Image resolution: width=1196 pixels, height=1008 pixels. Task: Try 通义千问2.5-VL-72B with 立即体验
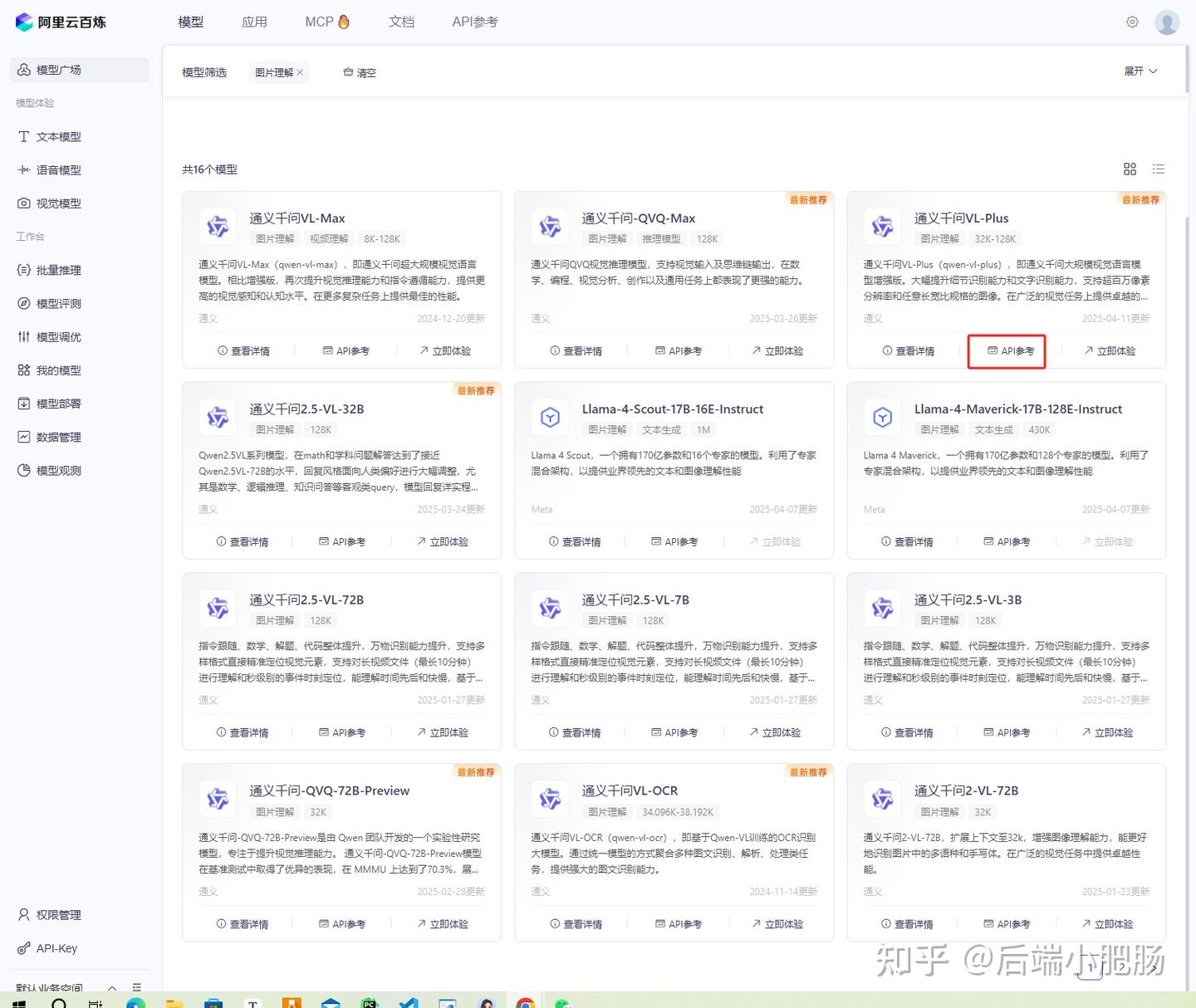pos(443,733)
